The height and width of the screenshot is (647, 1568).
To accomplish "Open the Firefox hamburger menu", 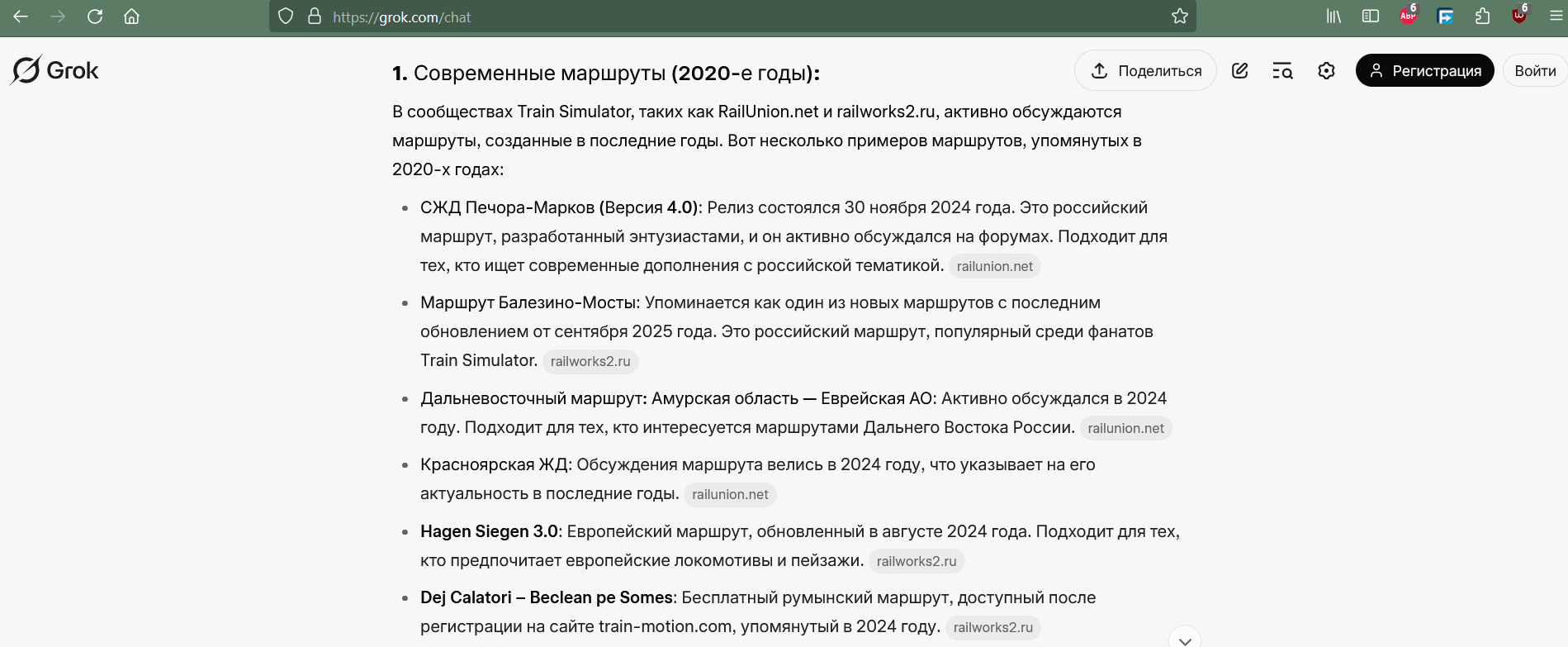I will (1556, 17).
